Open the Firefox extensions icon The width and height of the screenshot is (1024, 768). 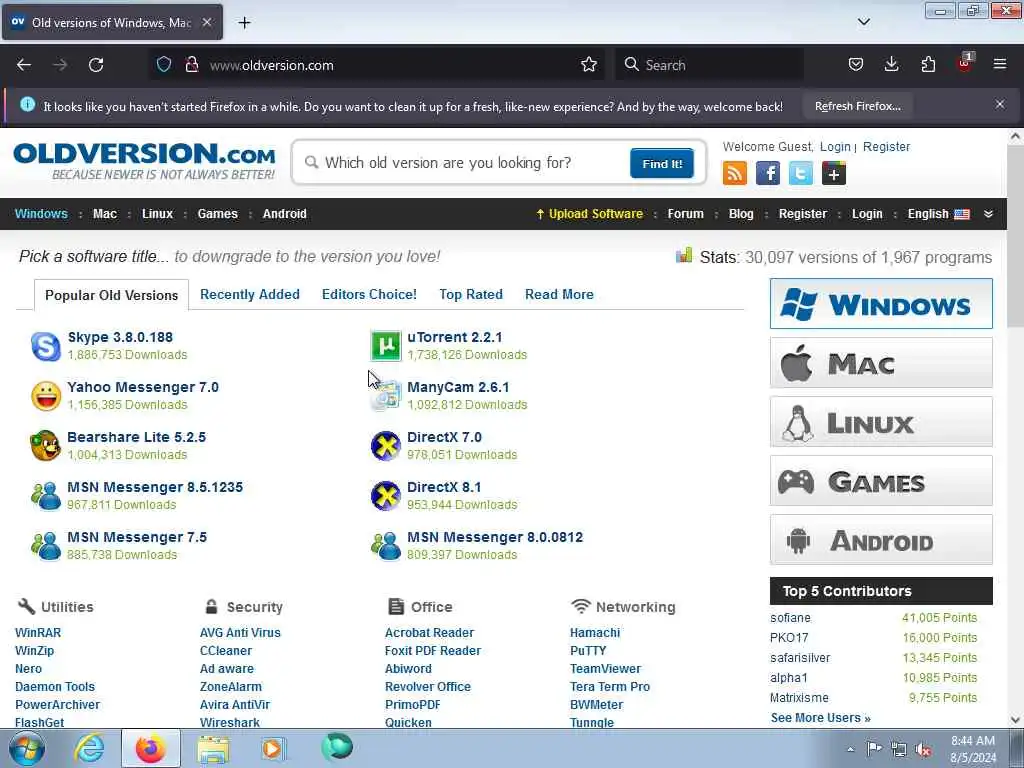928,64
